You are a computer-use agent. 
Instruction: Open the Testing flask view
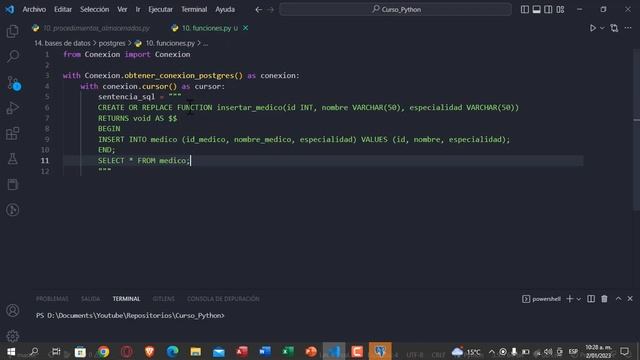13,159
